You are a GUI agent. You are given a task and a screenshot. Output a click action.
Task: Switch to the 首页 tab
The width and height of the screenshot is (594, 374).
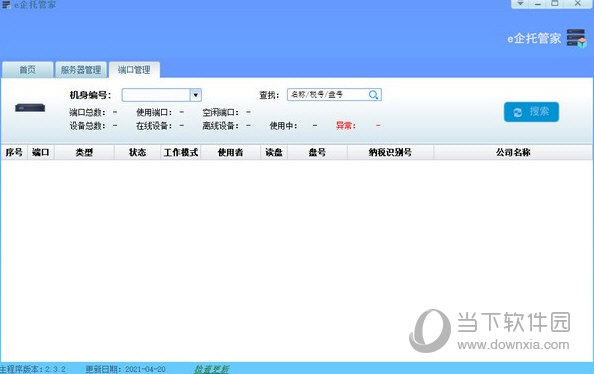click(x=27, y=70)
